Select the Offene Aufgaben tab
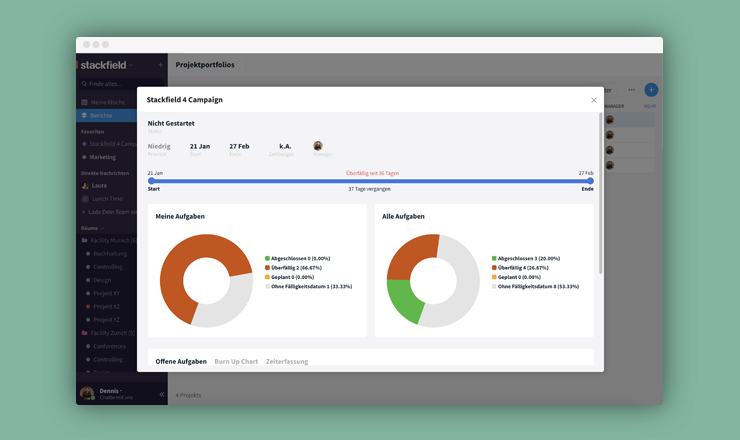This screenshot has height=440, width=740. click(x=181, y=361)
